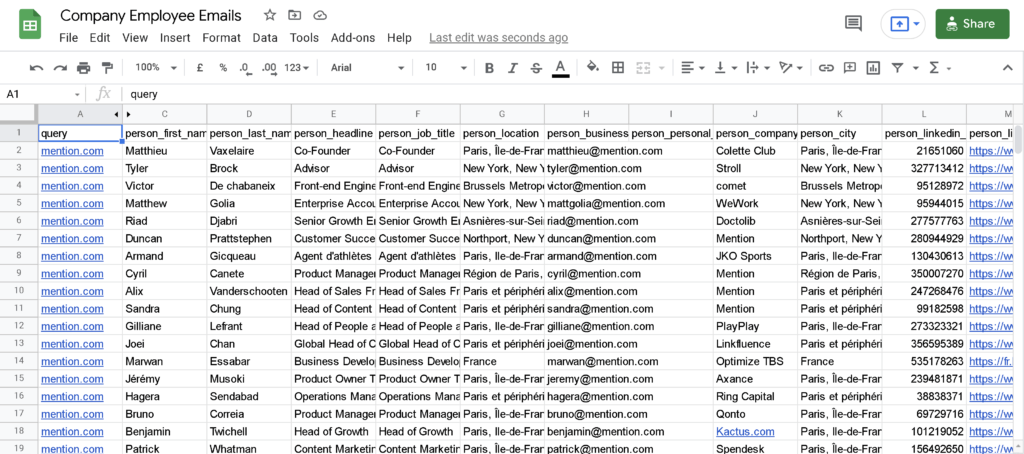
Task: Click 'Last edit was seconds ago' link
Action: pyautogui.click(x=498, y=38)
